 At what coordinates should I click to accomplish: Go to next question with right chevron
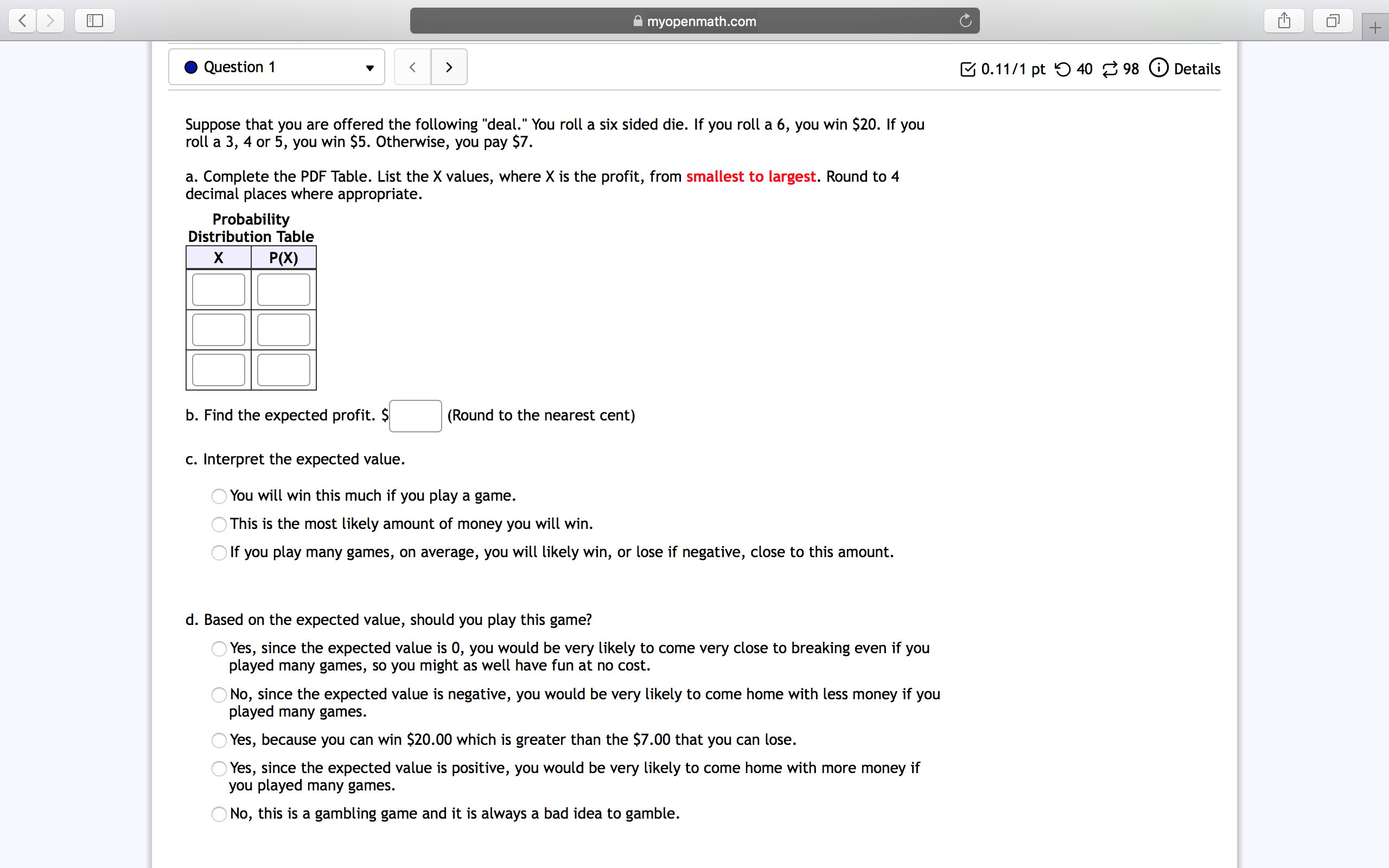coord(449,67)
